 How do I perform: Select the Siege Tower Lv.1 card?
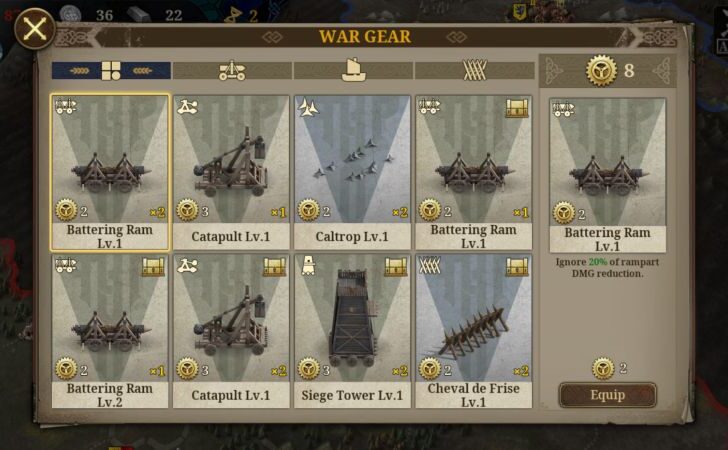pyautogui.click(x=352, y=332)
